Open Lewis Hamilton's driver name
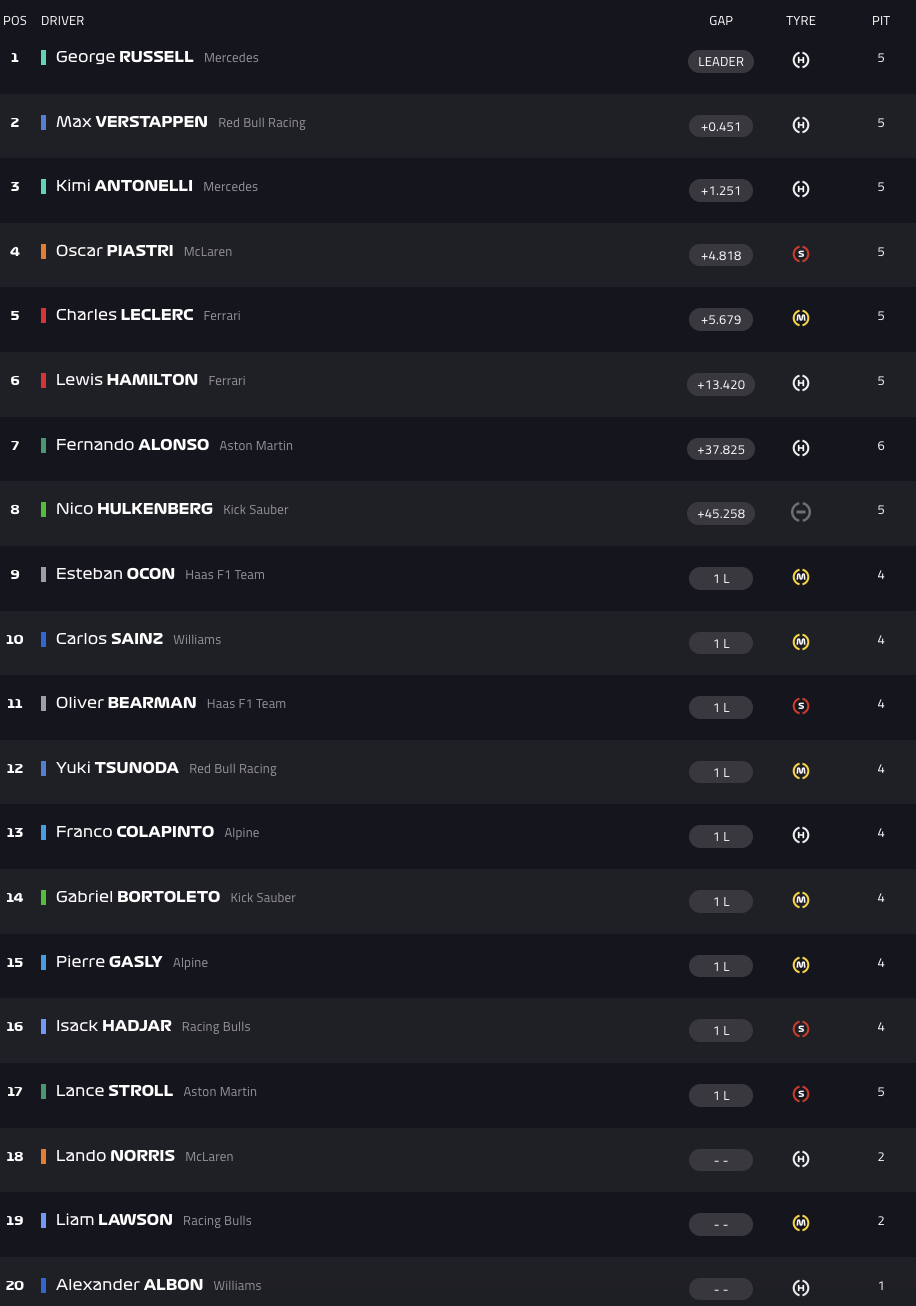 coord(127,380)
